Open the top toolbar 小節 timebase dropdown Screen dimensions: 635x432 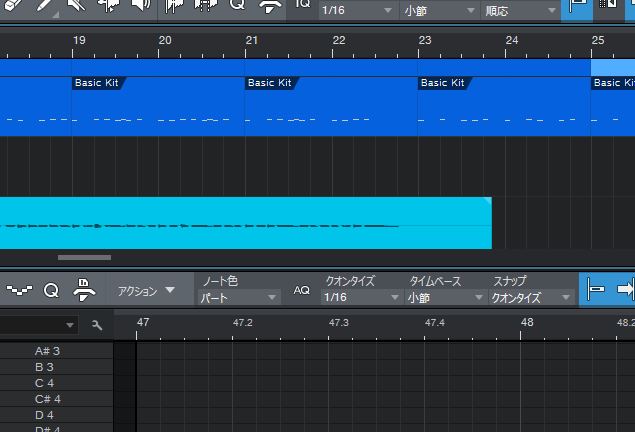point(439,10)
